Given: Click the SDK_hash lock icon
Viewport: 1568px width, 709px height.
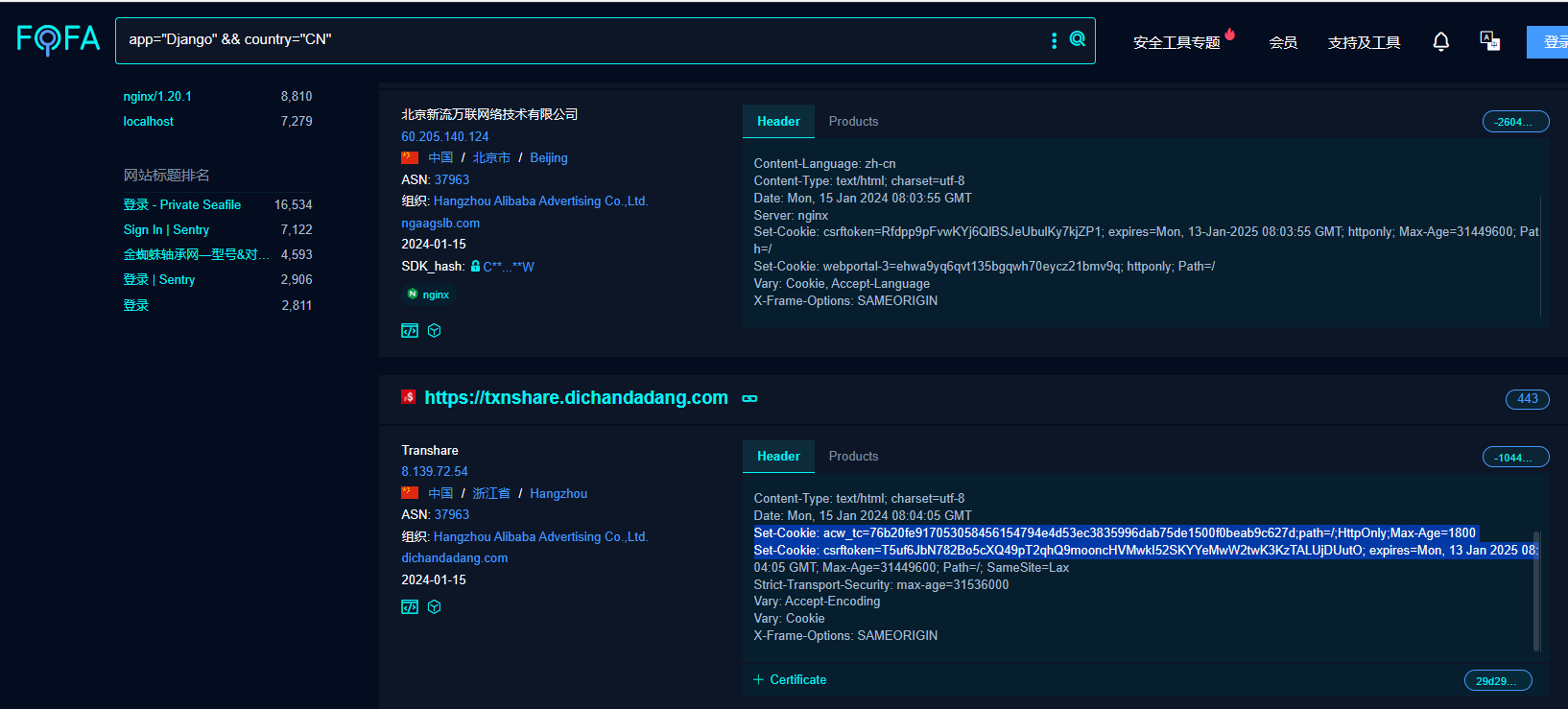Looking at the screenshot, I should 475,266.
